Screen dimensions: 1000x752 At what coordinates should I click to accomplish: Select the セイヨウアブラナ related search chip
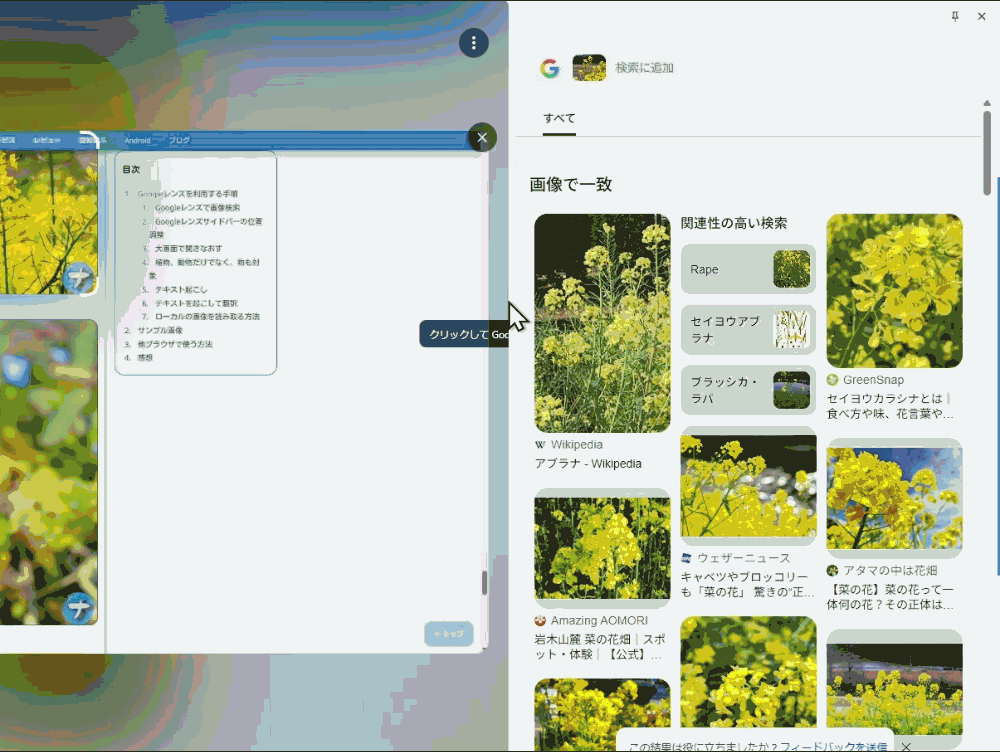pyautogui.click(x=748, y=329)
